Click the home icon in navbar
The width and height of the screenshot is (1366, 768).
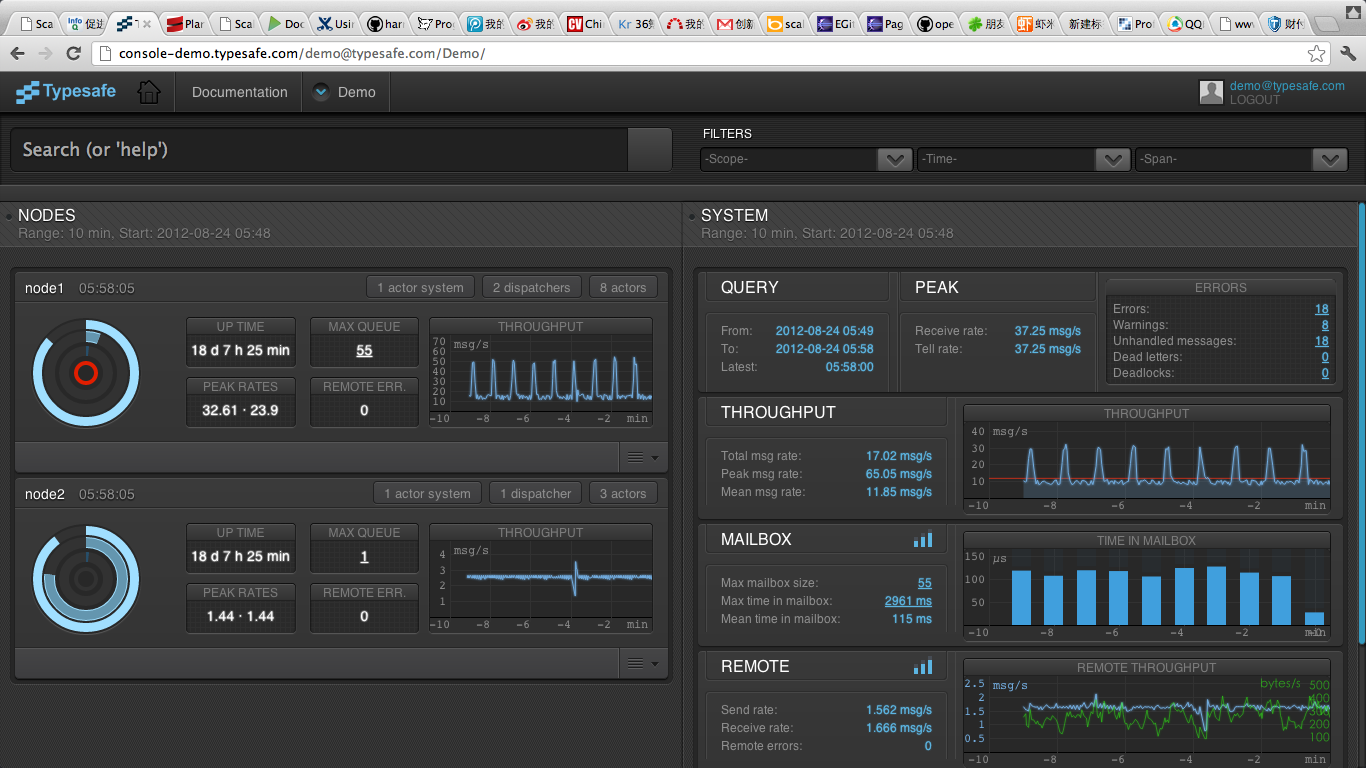149,92
